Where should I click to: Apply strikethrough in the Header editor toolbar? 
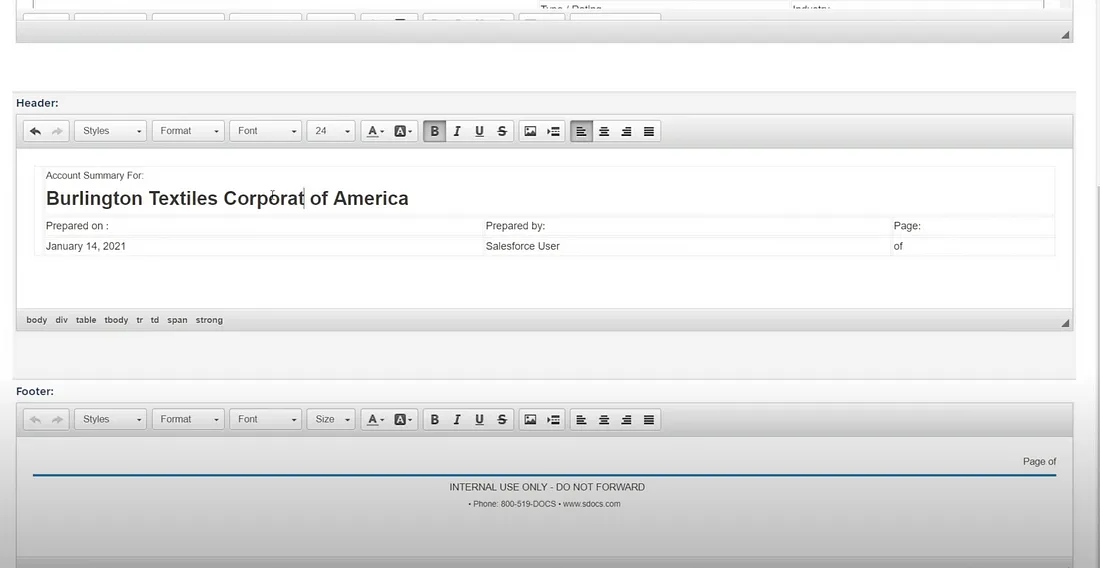point(502,131)
